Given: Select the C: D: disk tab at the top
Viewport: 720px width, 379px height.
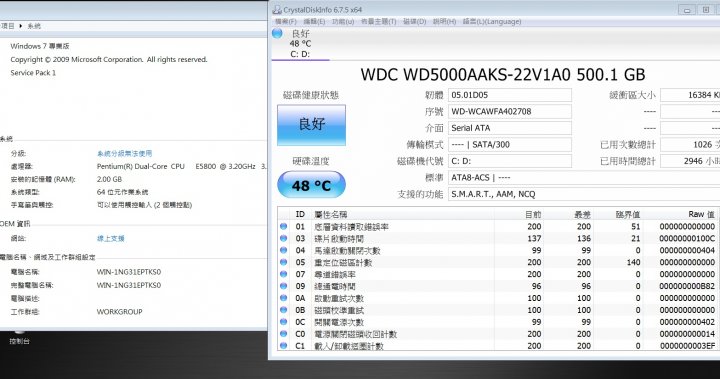Looking at the screenshot, I should tap(300, 44).
